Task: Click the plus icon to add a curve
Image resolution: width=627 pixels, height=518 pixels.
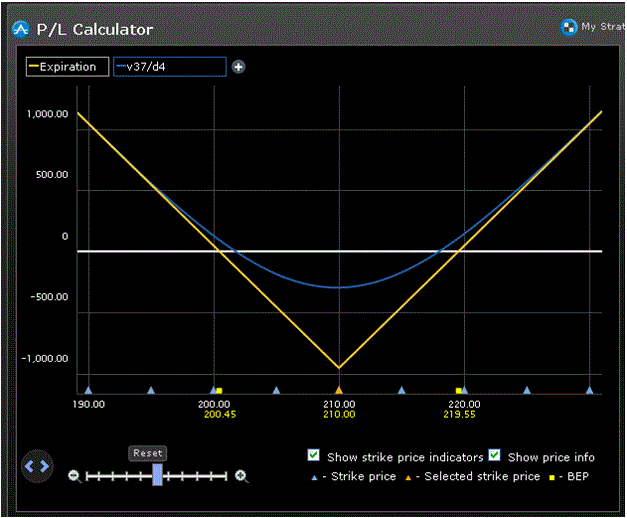Action: tap(238, 67)
